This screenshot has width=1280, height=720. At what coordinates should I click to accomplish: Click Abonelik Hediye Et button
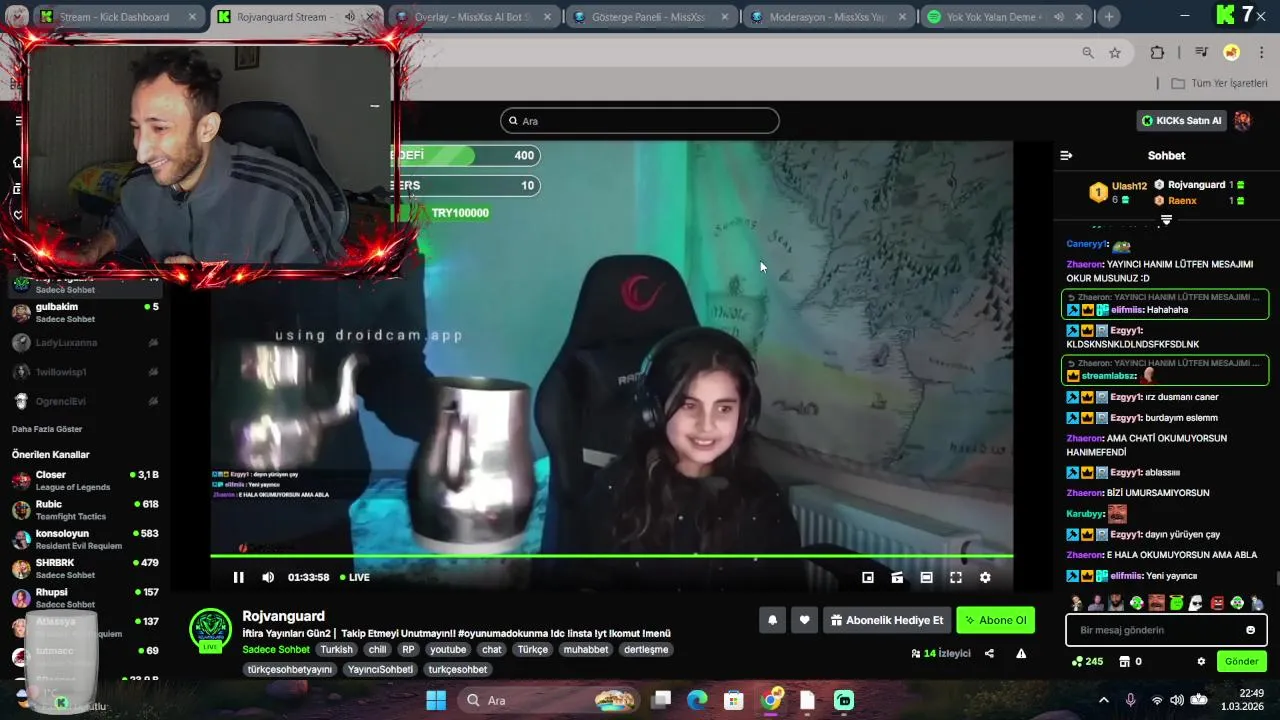887,620
